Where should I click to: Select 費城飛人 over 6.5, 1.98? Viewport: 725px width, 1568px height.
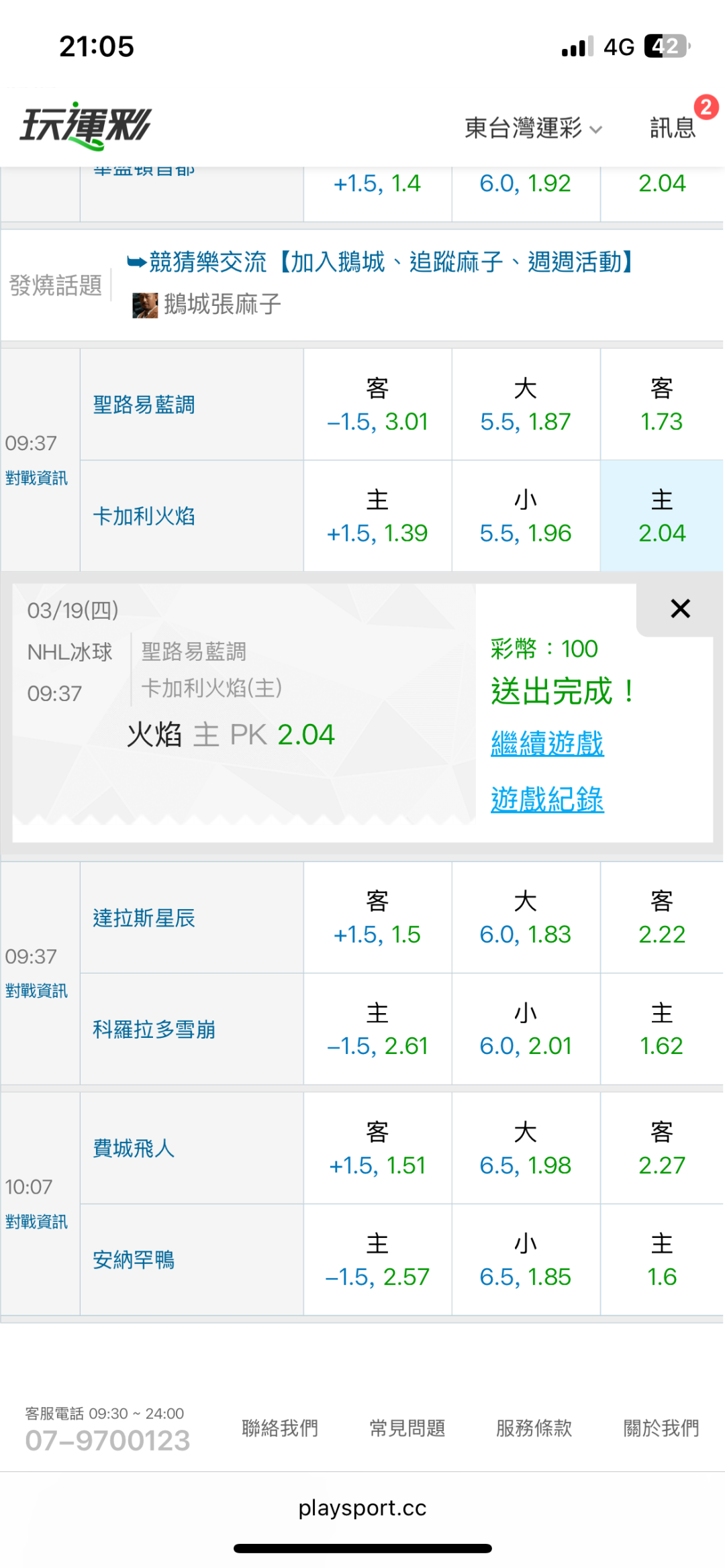click(x=526, y=1149)
